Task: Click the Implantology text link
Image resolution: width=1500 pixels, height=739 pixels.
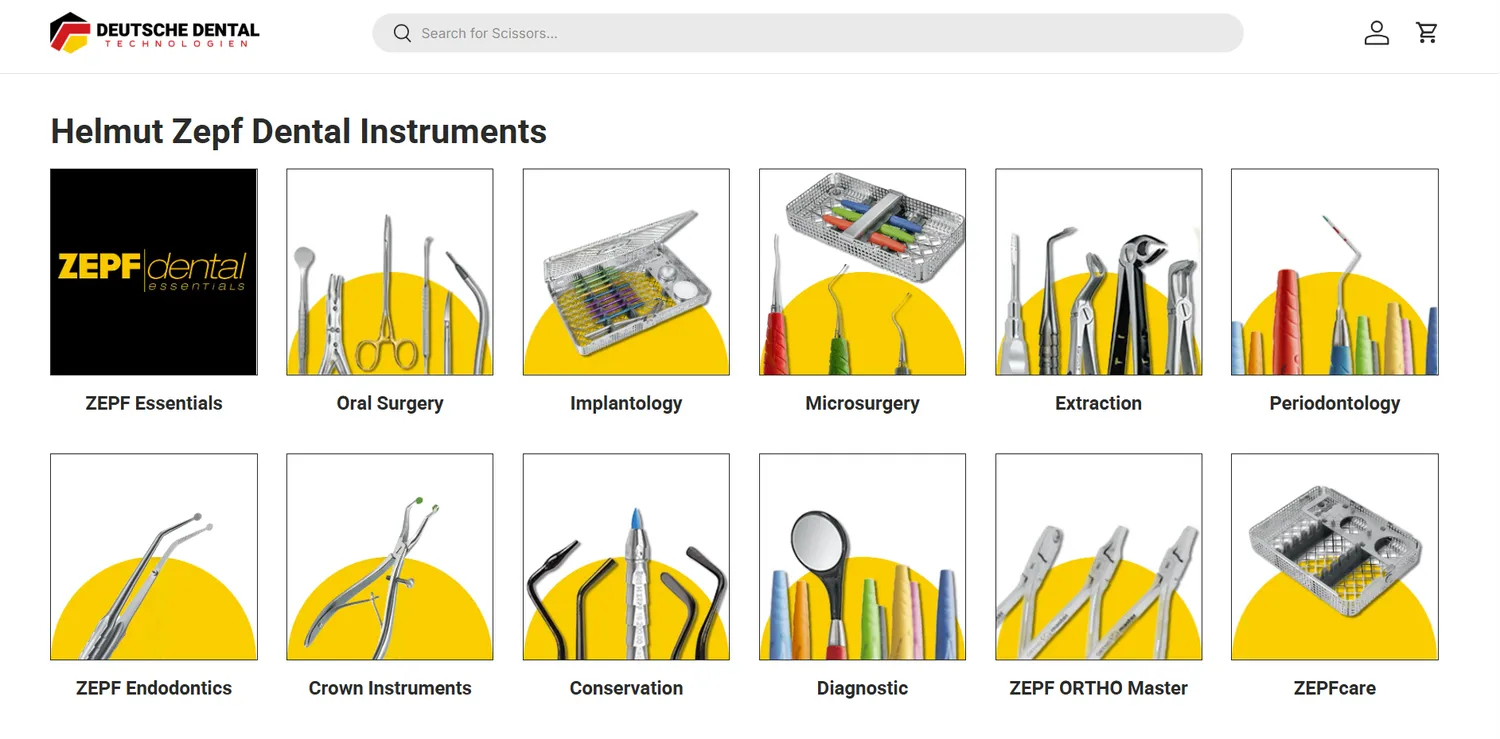Action: (626, 404)
